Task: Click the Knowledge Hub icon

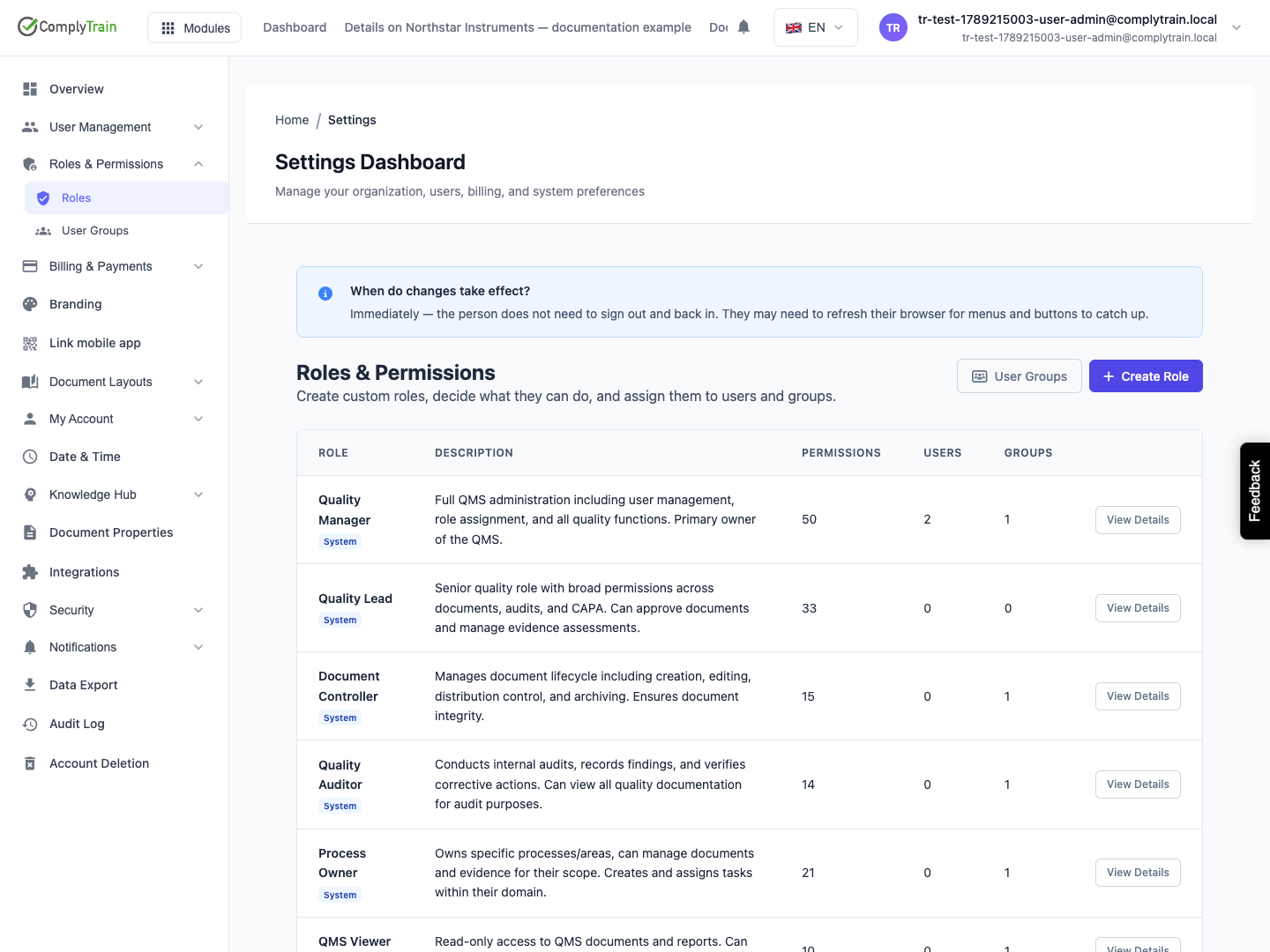Action: 30,495
